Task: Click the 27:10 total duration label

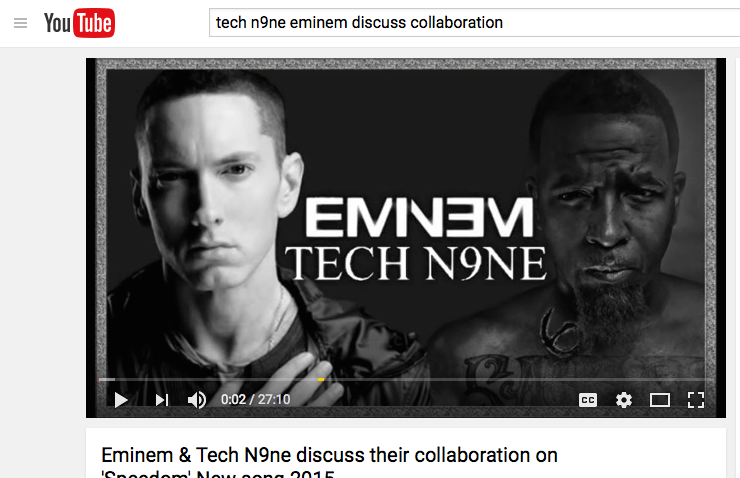Action: click(x=274, y=400)
